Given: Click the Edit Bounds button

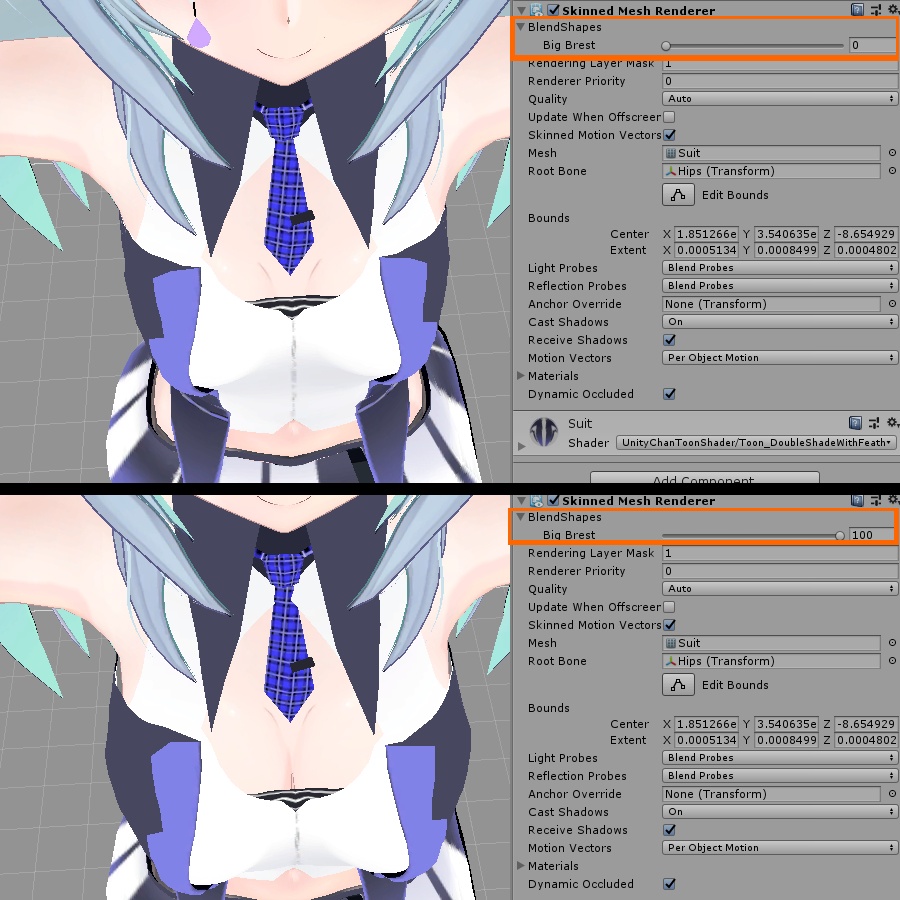Looking at the screenshot, I should 678,194.
